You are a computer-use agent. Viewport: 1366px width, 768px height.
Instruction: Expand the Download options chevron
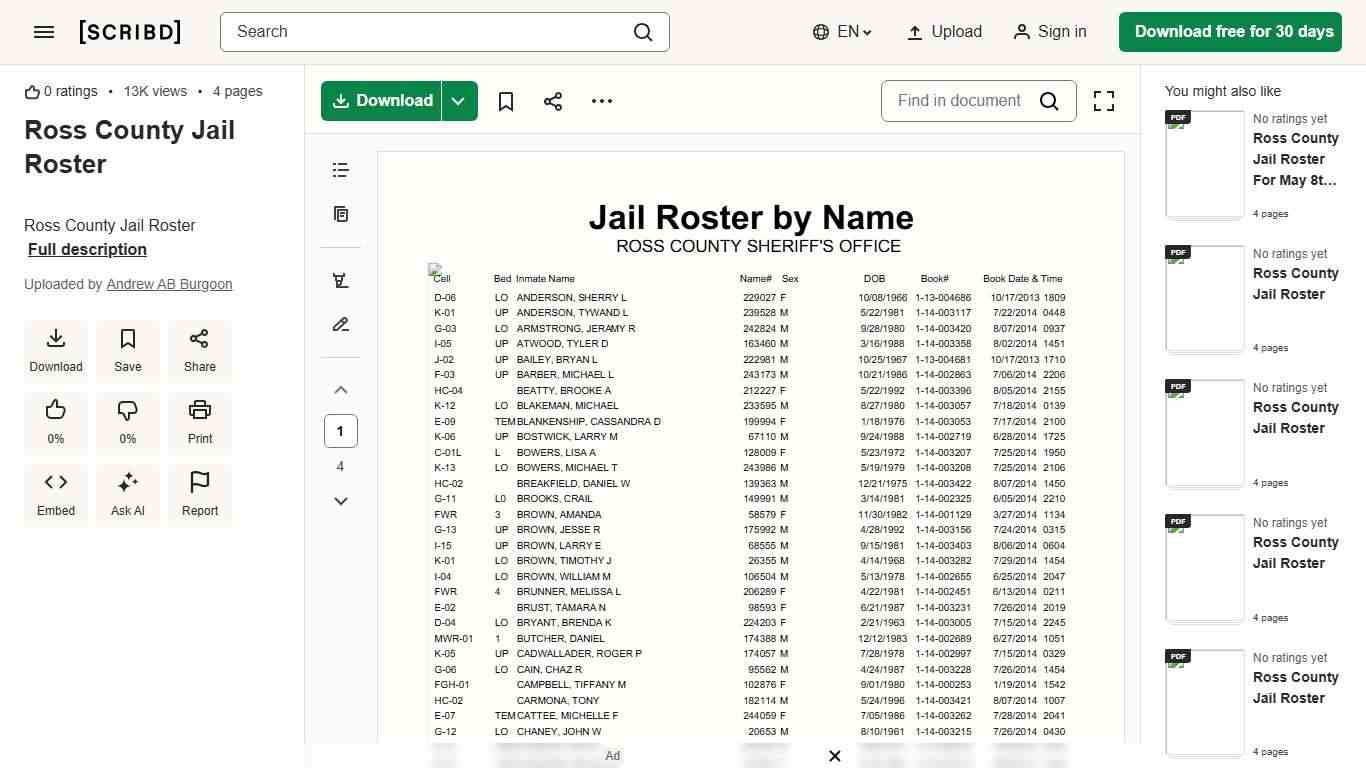(x=458, y=101)
